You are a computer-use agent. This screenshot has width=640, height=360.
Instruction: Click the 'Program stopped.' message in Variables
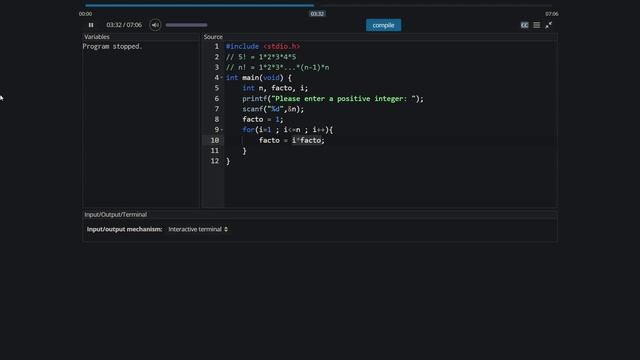[112, 47]
